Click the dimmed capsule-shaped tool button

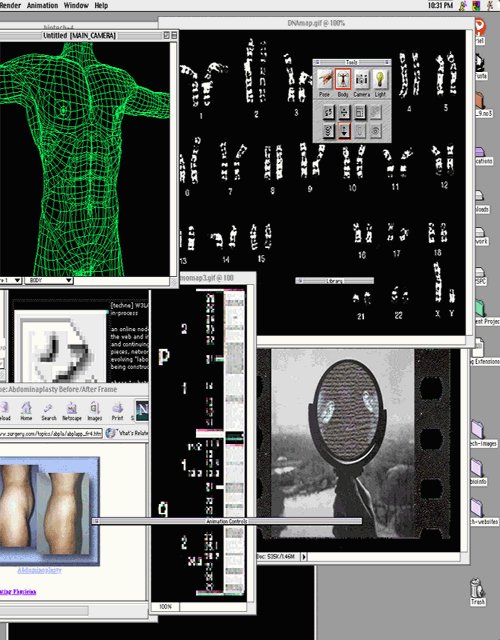tap(360, 131)
